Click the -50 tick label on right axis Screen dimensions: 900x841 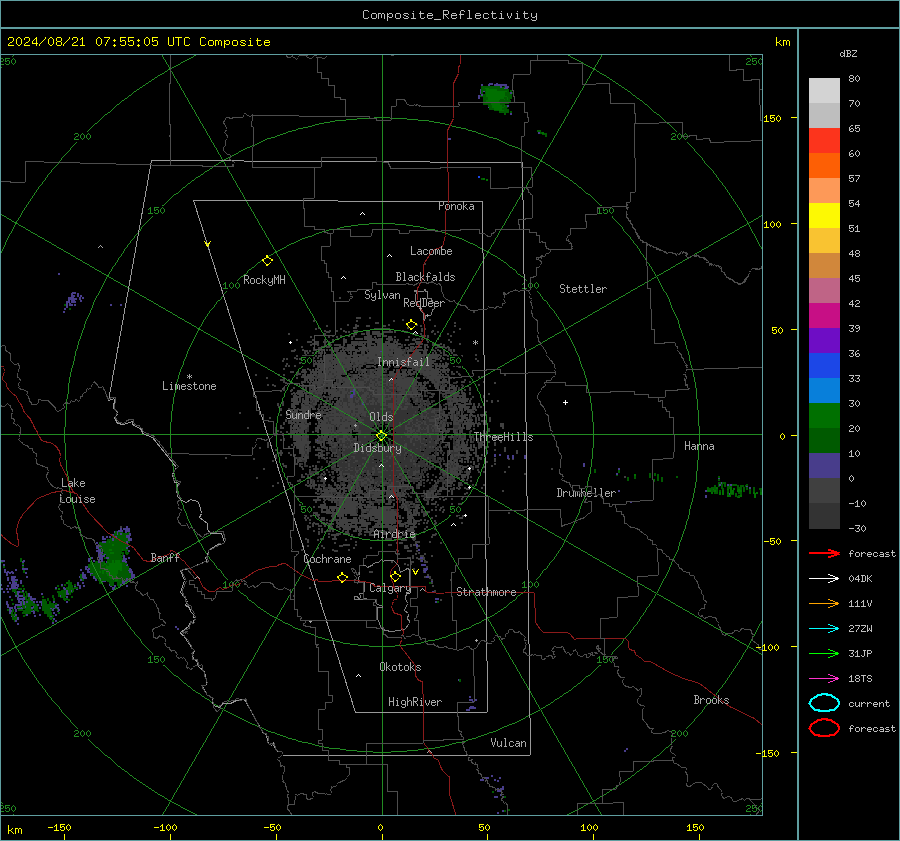pyautogui.click(x=774, y=541)
